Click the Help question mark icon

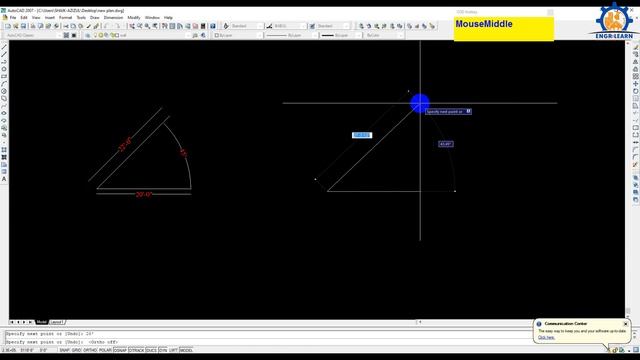coord(213,26)
